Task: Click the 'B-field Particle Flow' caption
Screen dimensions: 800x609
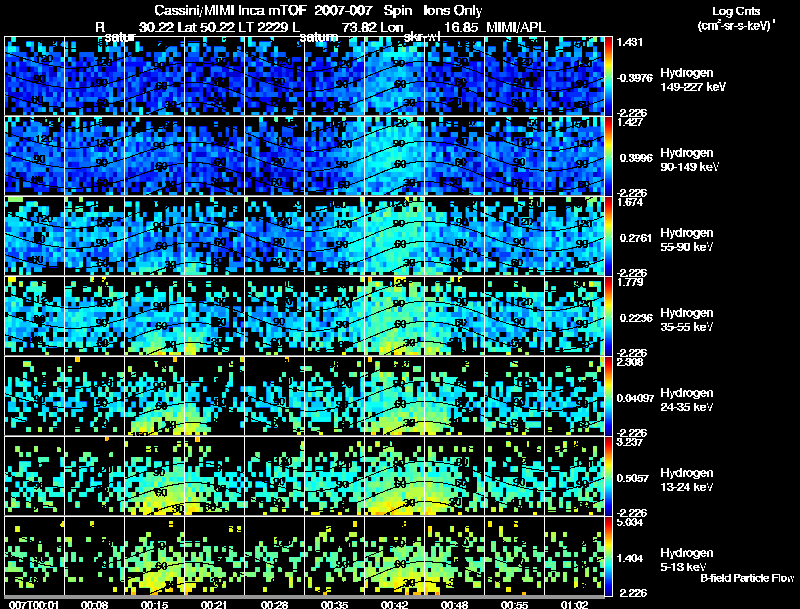Action: pyautogui.click(x=747, y=578)
